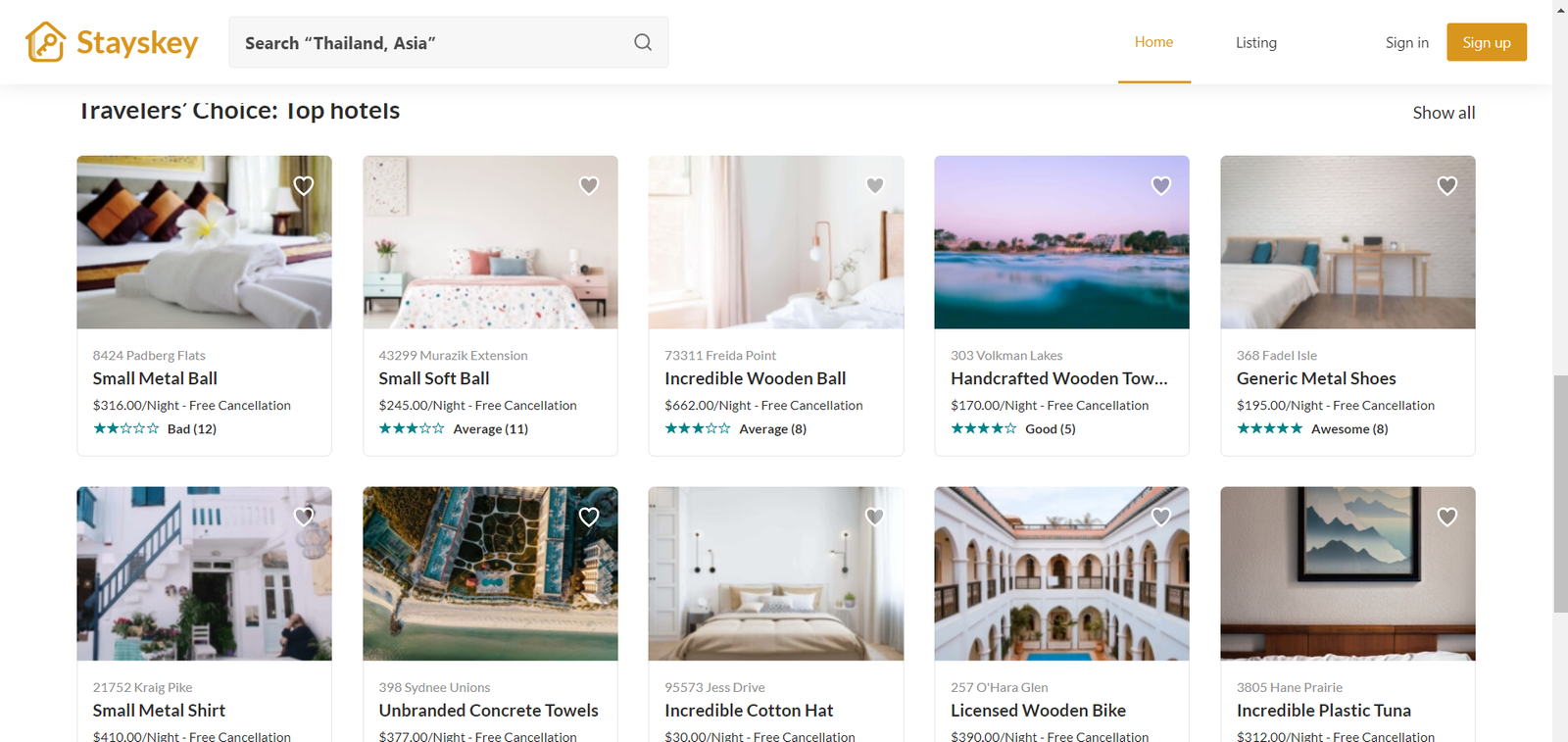The height and width of the screenshot is (742, 1568).
Task: Click the heart on Unbranded Concrete Towels
Action: click(x=589, y=517)
